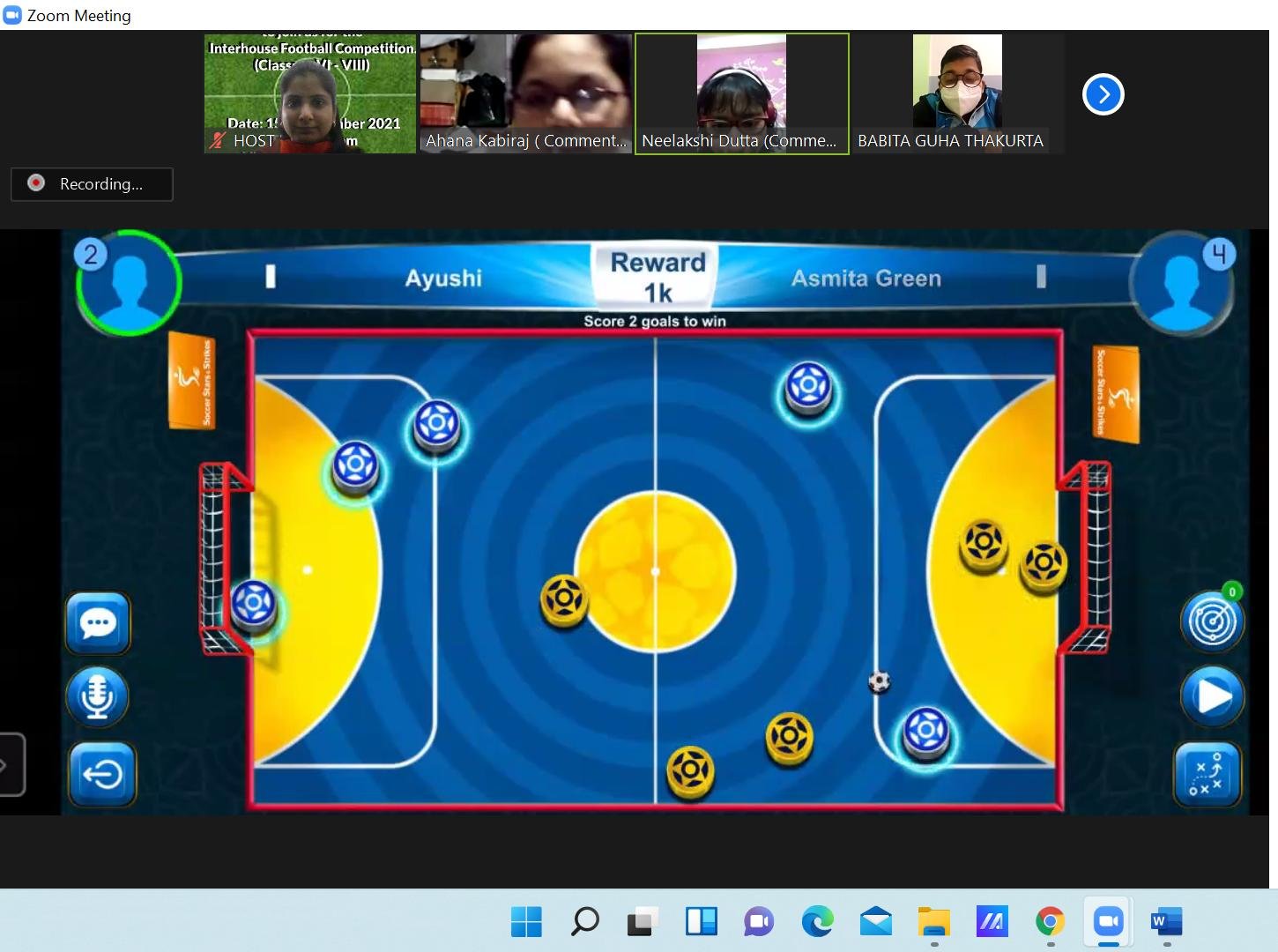Screen dimensions: 1278x952
Task: Open the tactics formation board button
Action: (x=1207, y=774)
